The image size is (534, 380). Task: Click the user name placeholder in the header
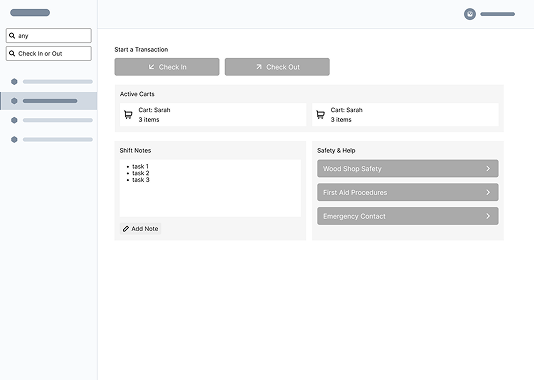point(498,14)
